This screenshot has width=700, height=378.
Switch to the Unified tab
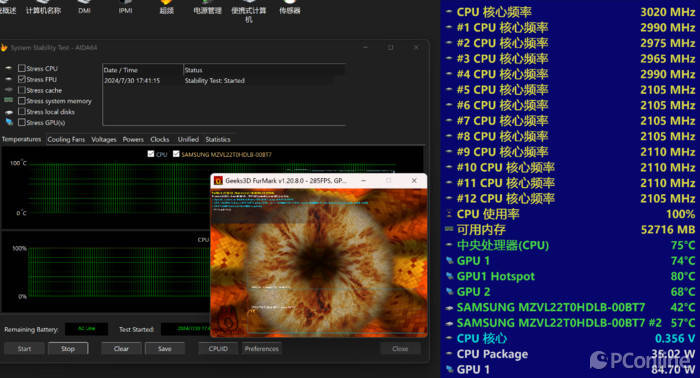click(188, 139)
